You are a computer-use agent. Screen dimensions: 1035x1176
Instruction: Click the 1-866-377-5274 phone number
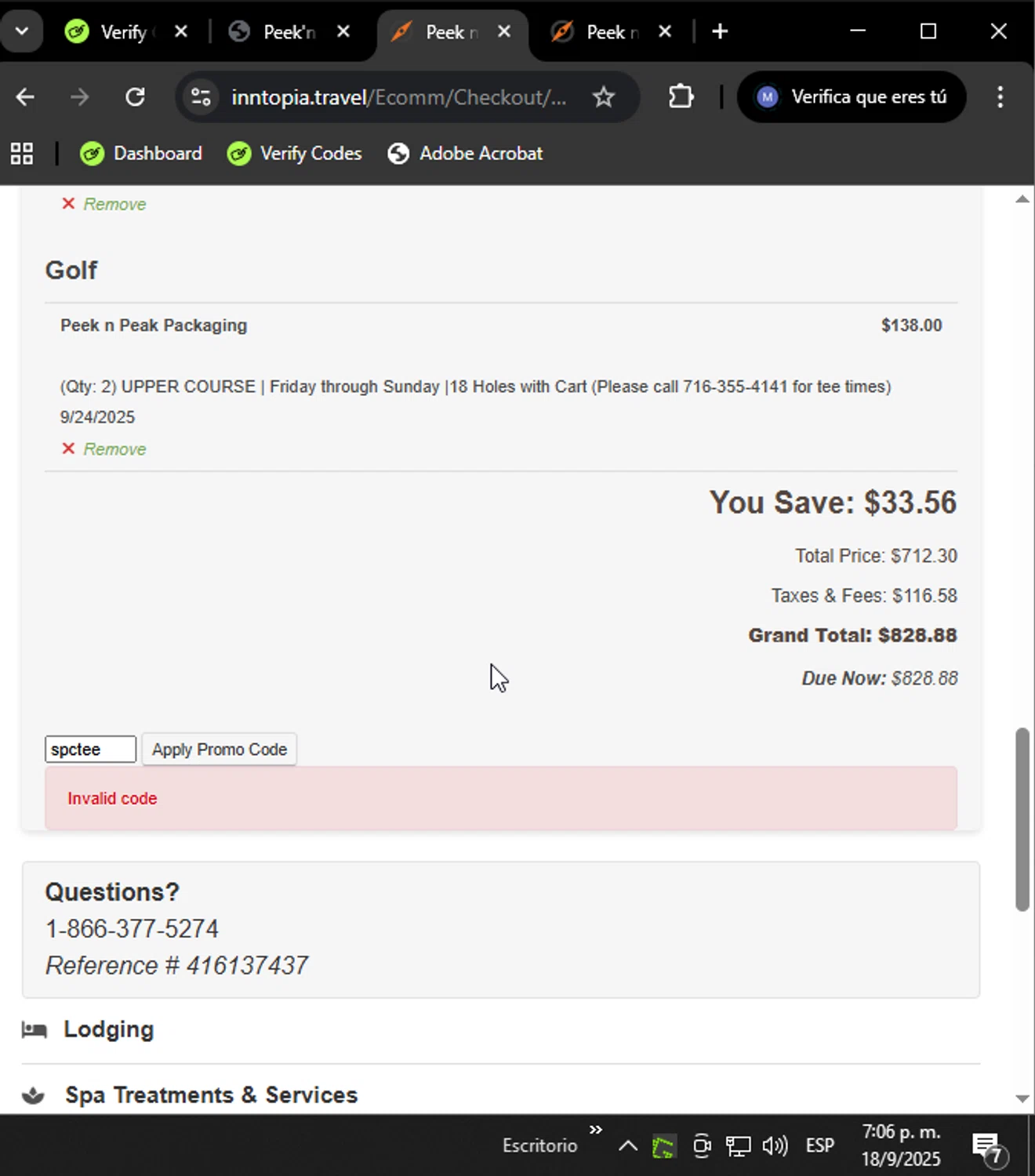pos(132,929)
